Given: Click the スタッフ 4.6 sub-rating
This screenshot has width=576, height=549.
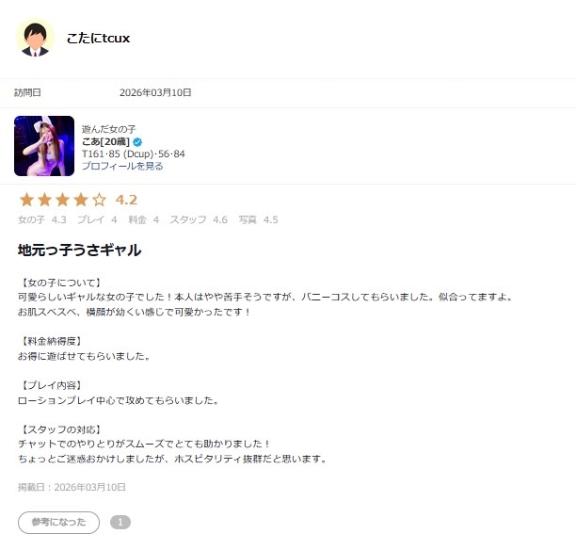Looking at the screenshot, I should click(199, 220).
